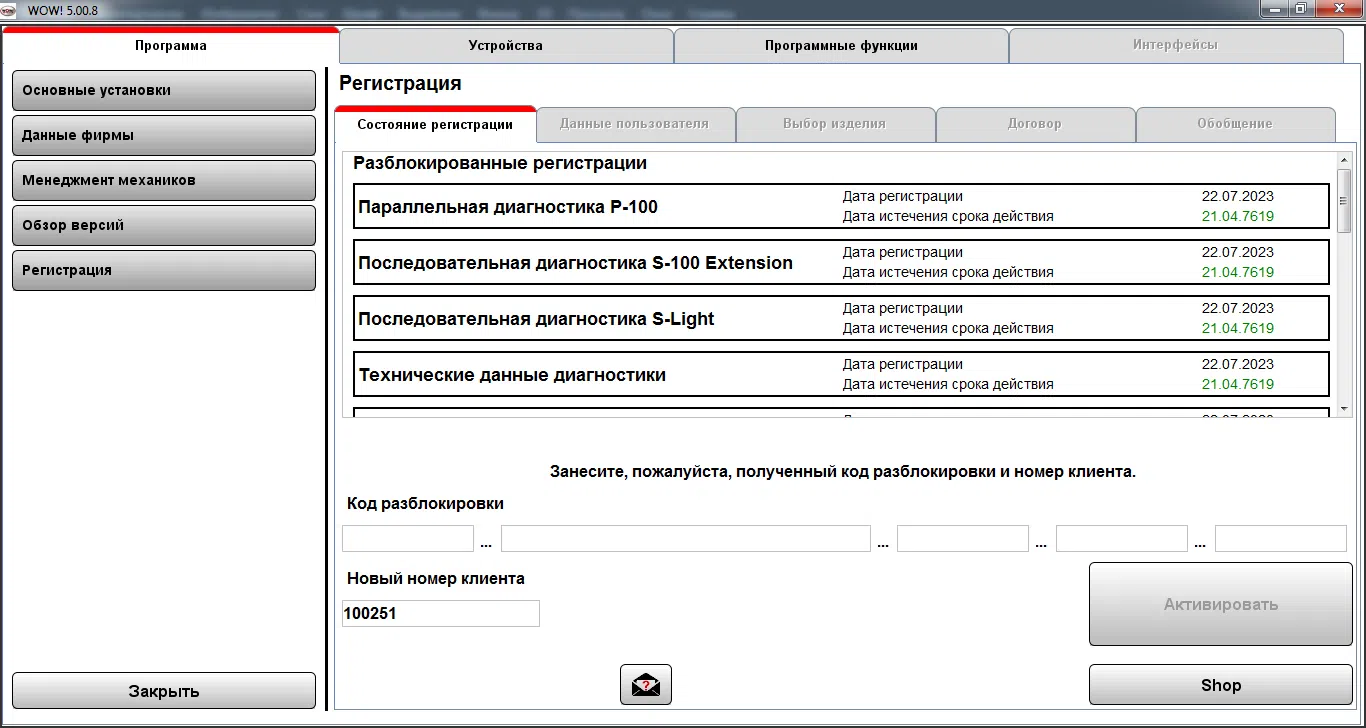Return to the Состояние регистрации tab
The image size is (1366, 728).
[x=435, y=126]
